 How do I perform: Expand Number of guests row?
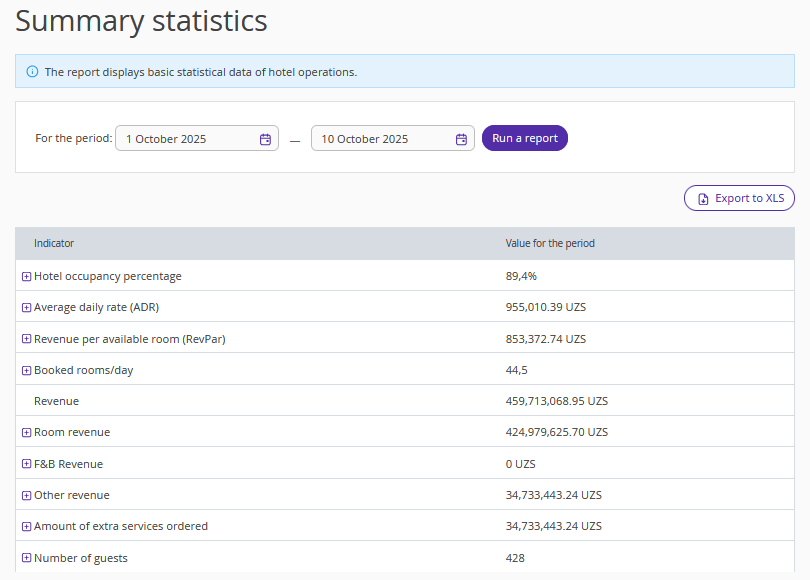click(27, 558)
